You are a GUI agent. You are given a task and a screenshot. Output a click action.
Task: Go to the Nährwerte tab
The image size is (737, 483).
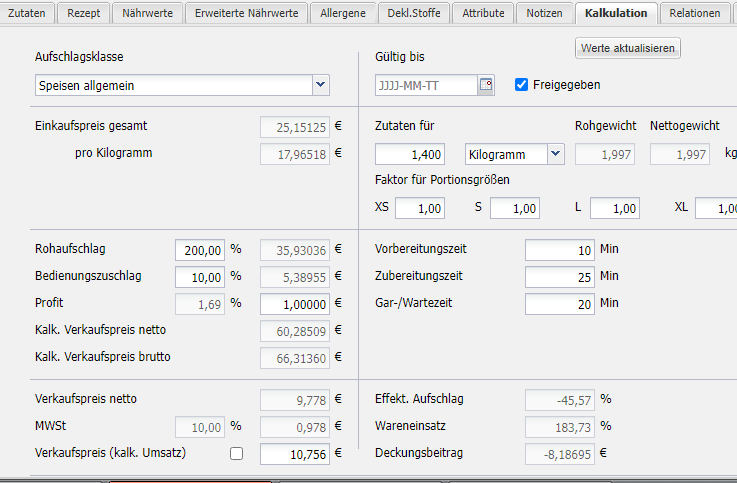146,13
